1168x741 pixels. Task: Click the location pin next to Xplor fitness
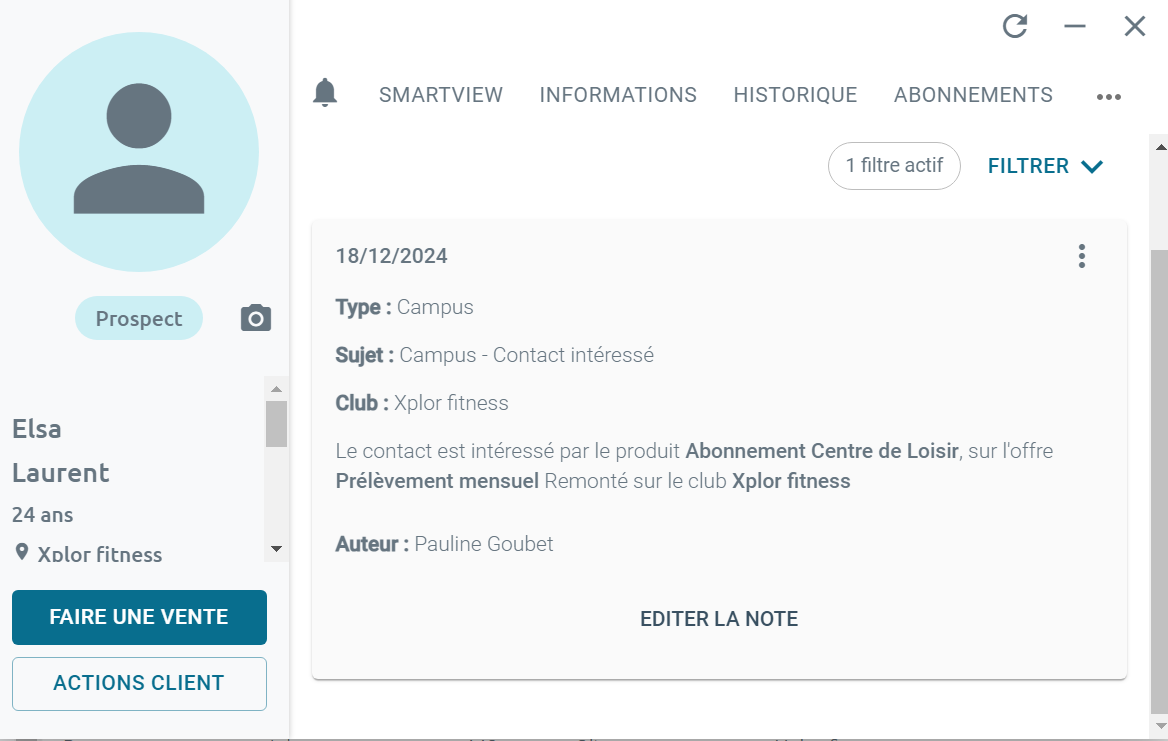(x=22, y=552)
